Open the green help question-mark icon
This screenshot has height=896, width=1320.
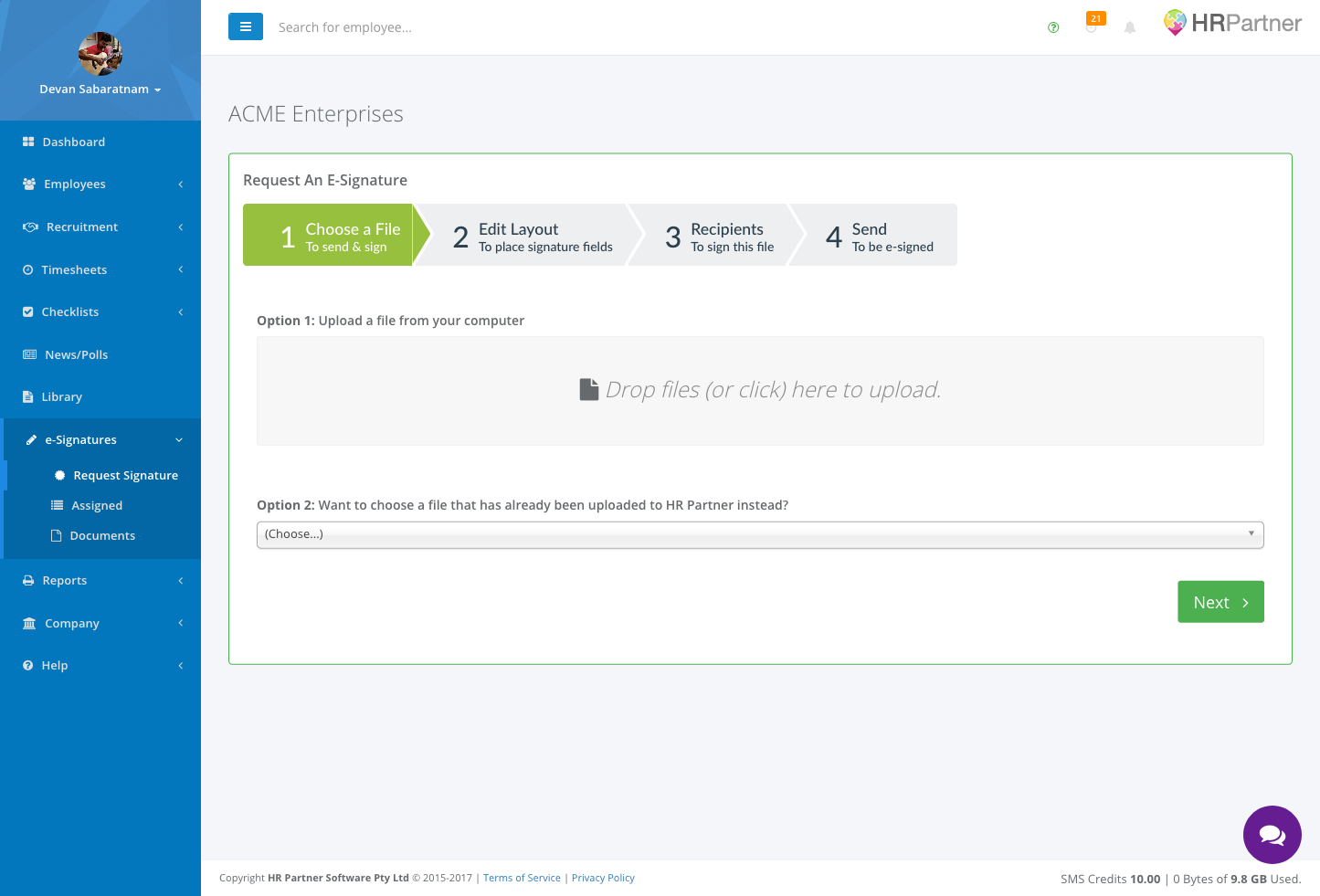[x=1053, y=27]
